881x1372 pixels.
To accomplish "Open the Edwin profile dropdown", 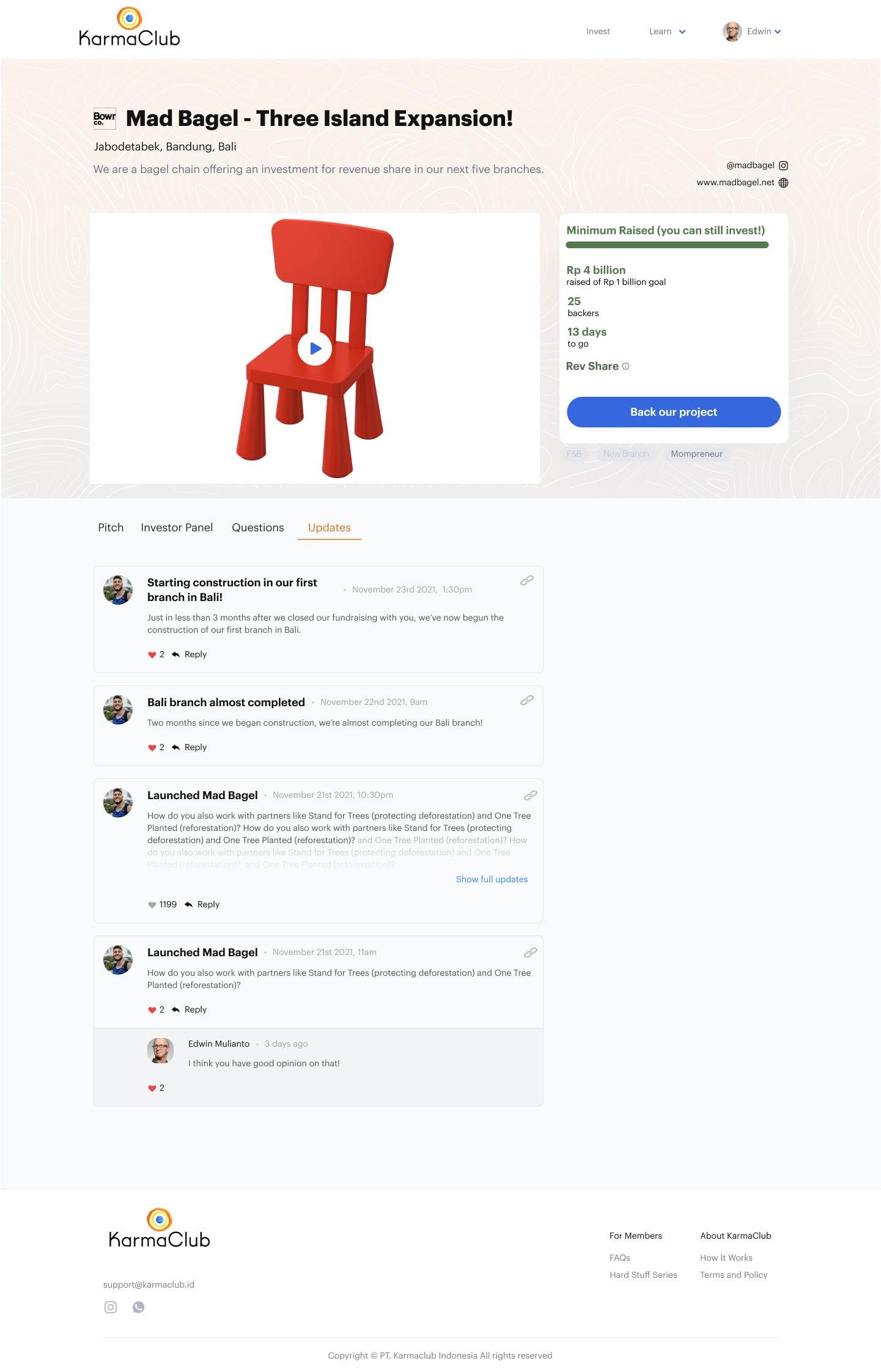I will [x=752, y=31].
